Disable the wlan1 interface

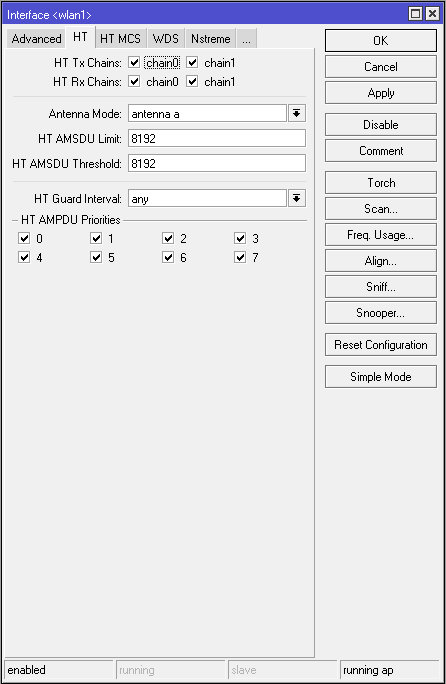[381, 125]
